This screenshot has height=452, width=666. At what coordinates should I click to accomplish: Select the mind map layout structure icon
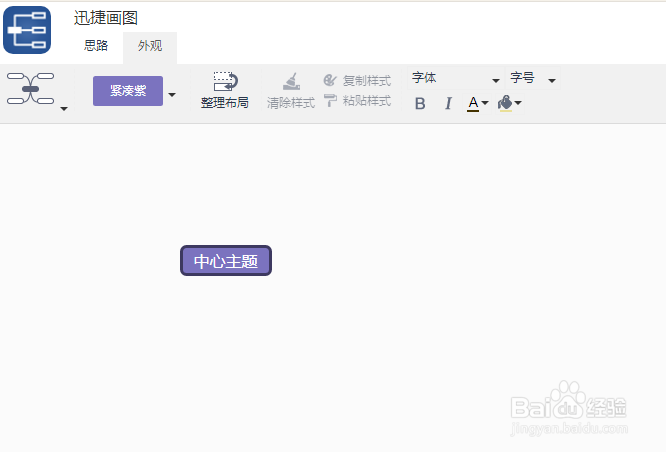tap(30, 88)
